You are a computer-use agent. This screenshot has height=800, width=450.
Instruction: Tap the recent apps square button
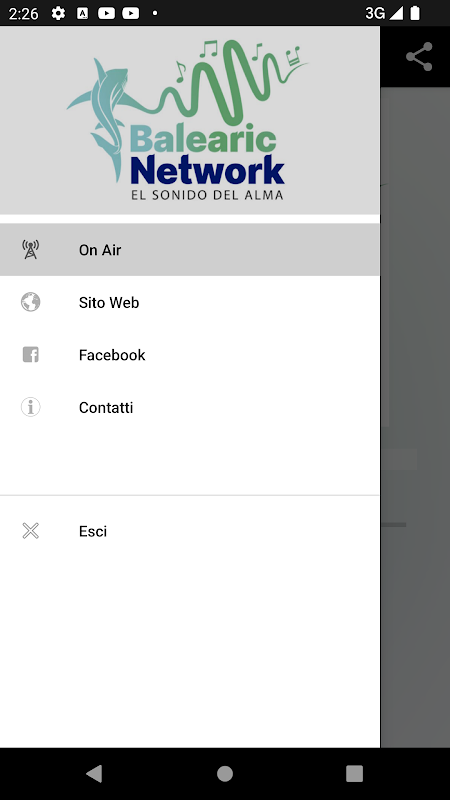pos(354,773)
